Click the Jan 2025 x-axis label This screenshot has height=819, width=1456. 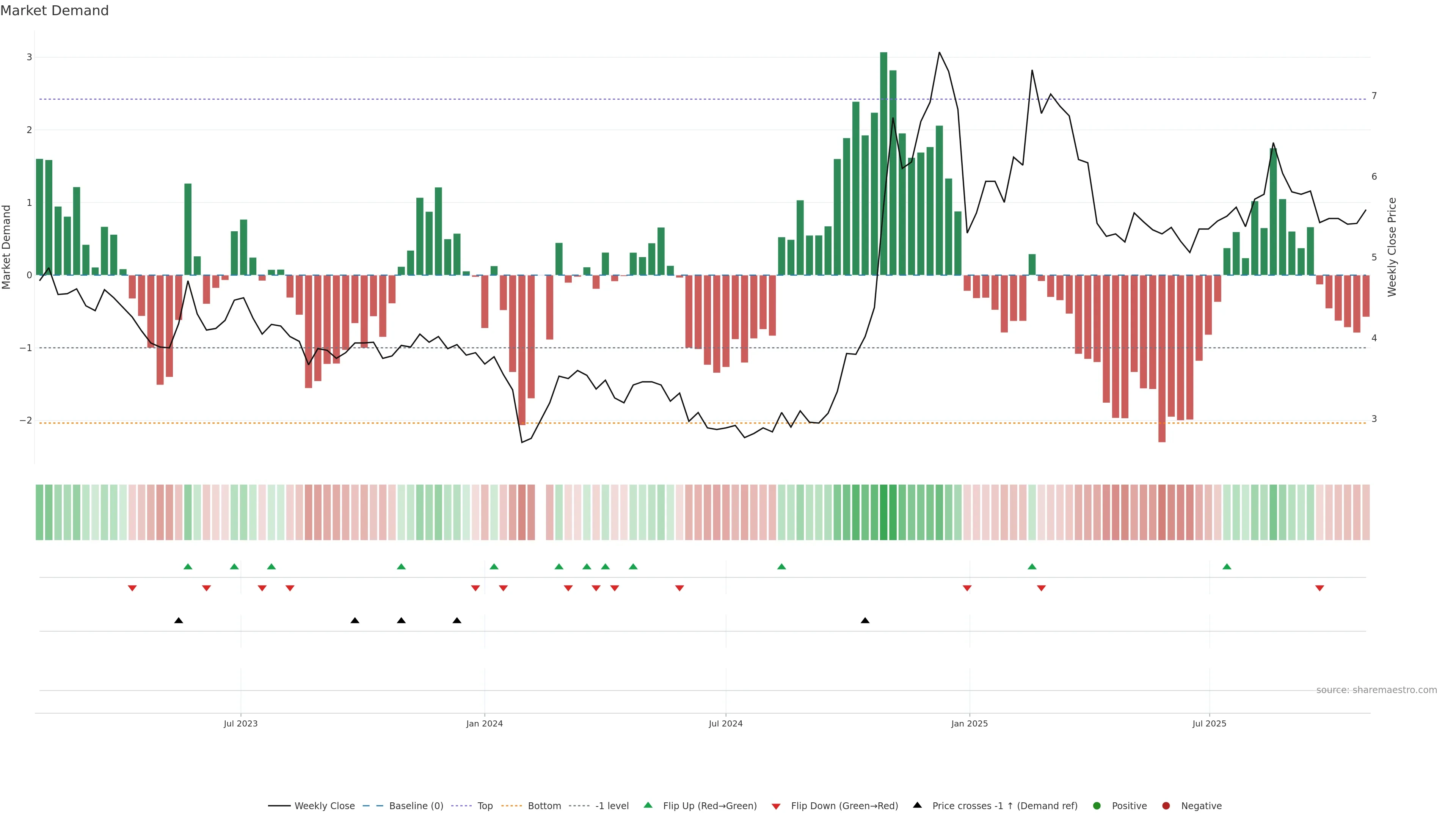(x=970, y=723)
